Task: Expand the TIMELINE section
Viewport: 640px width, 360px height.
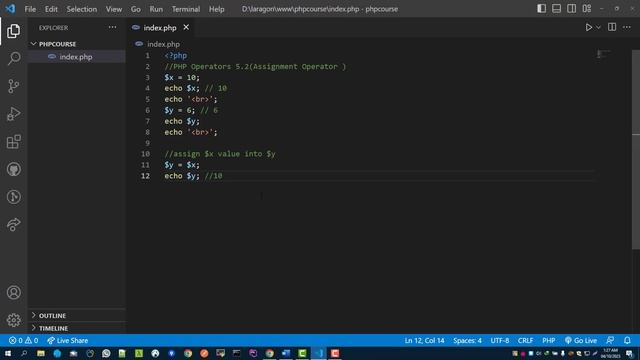Action: pyautogui.click(x=77, y=328)
